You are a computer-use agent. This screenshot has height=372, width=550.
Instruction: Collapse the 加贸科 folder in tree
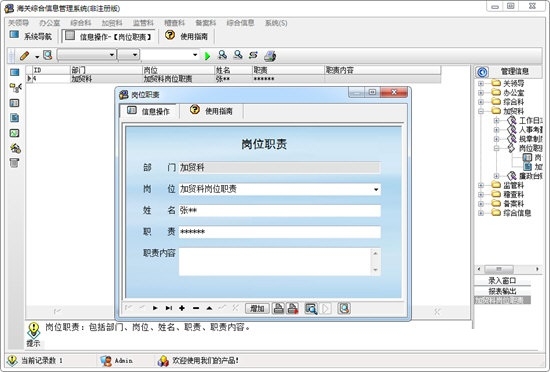coord(481,111)
